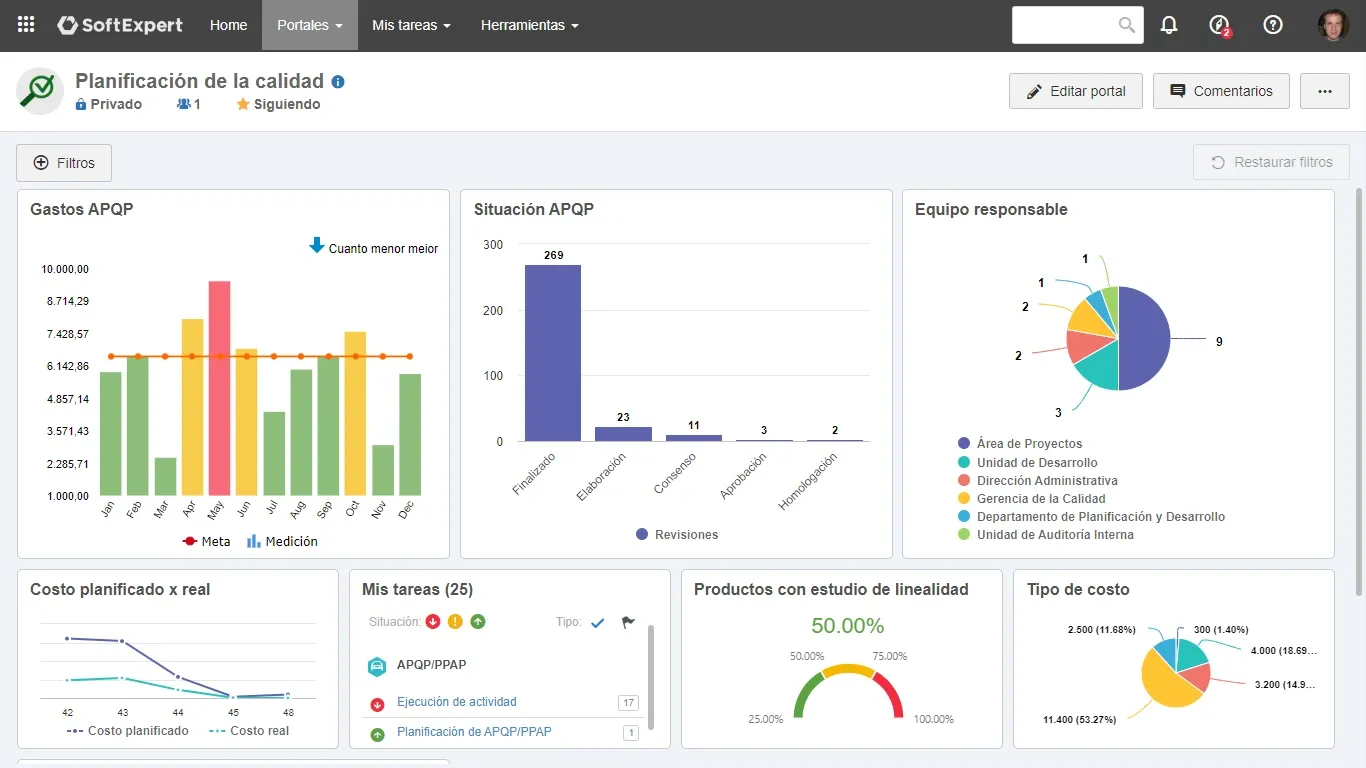Open the apps grid launcher

(26, 25)
